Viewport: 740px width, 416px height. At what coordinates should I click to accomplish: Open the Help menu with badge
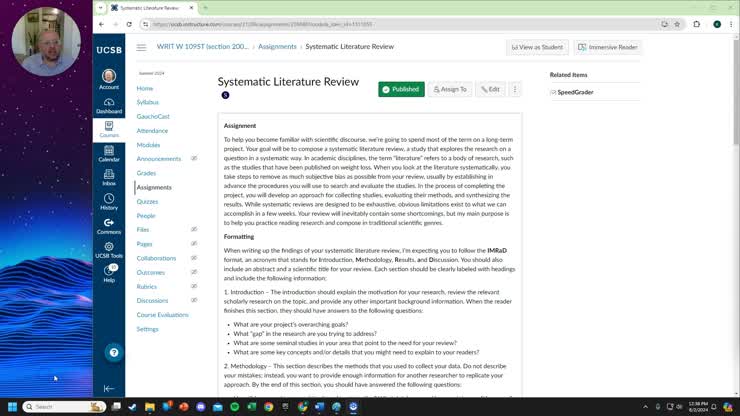point(109,274)
